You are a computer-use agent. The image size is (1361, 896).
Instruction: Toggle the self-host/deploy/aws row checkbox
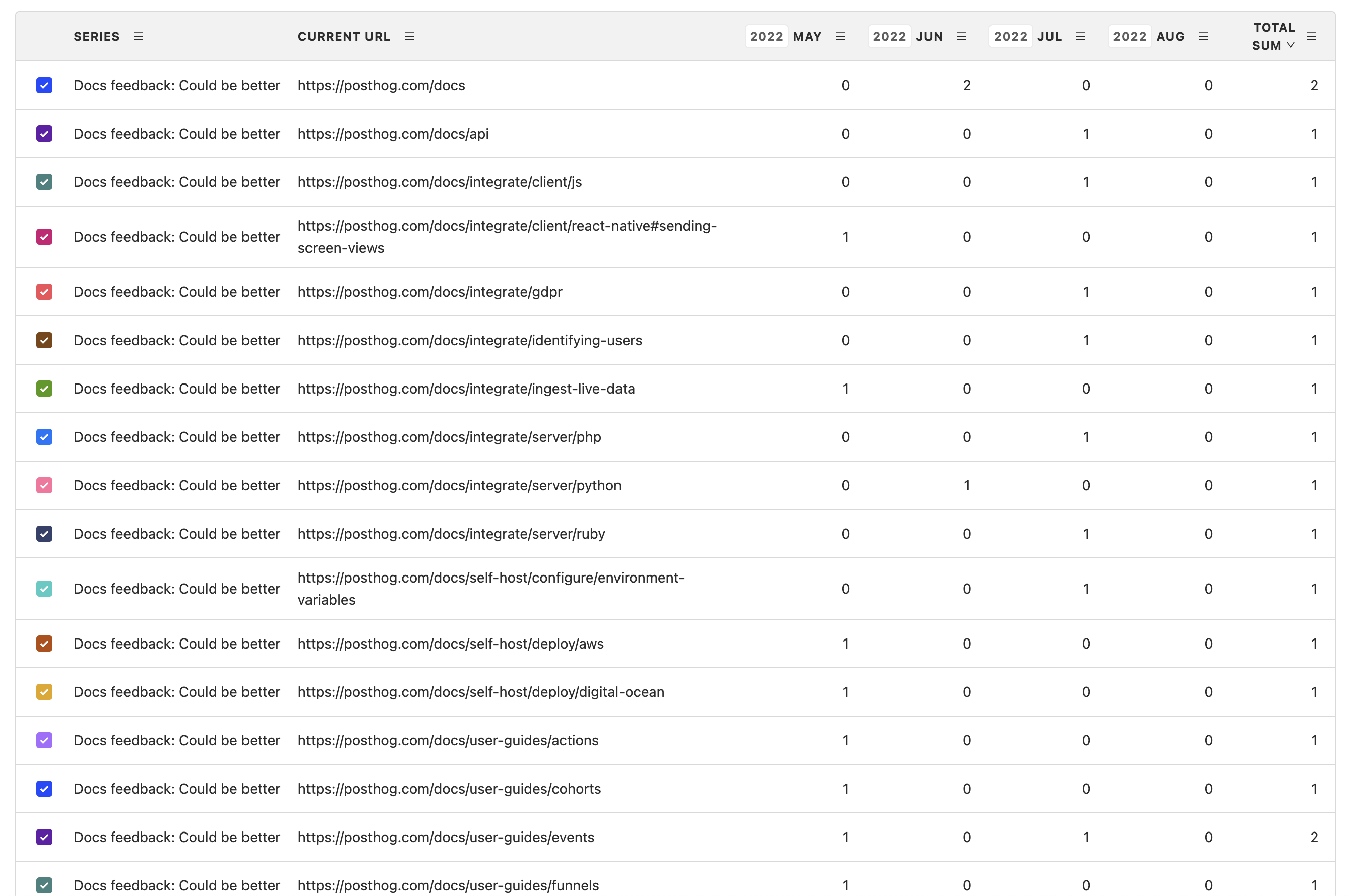(44, 643)
